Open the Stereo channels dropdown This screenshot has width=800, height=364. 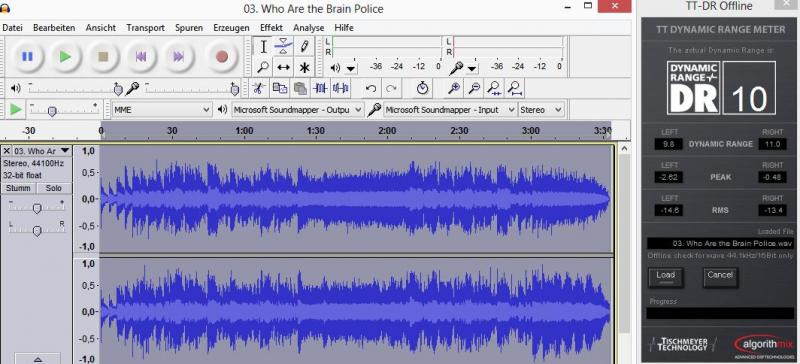[x=541, y=109]
